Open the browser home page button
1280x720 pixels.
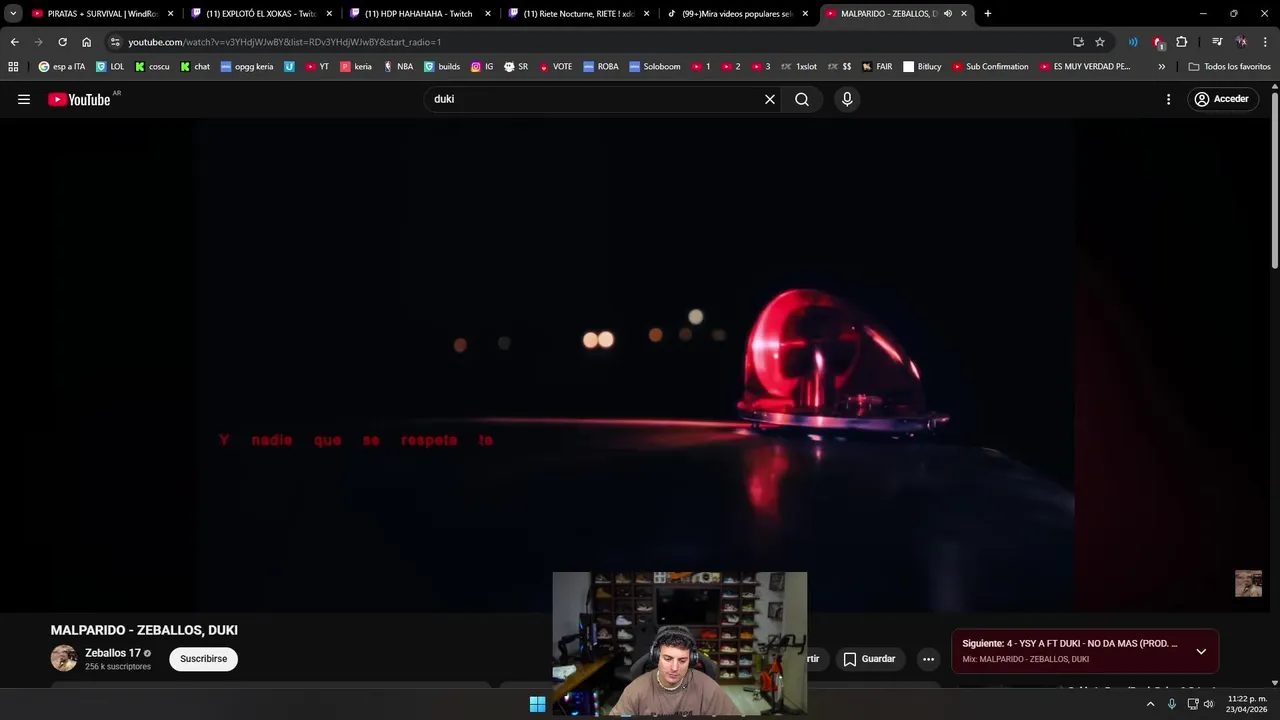tap(86, 42)
